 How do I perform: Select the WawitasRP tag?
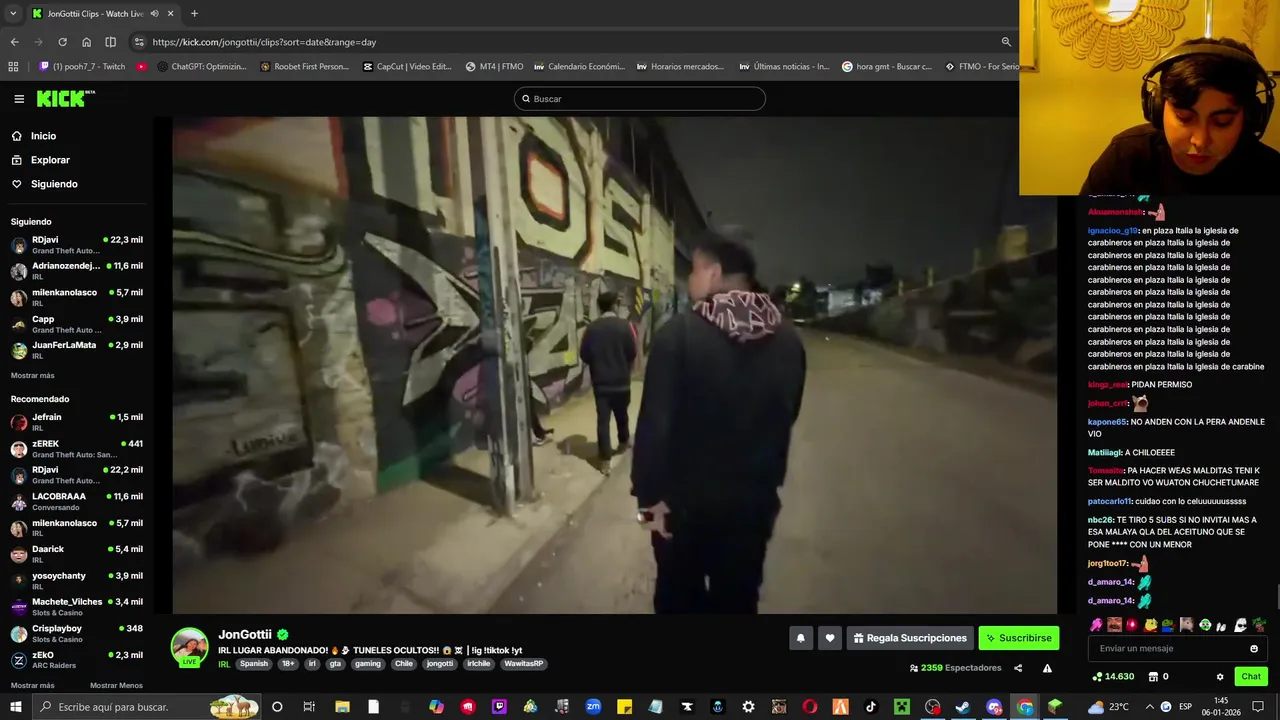524,664
